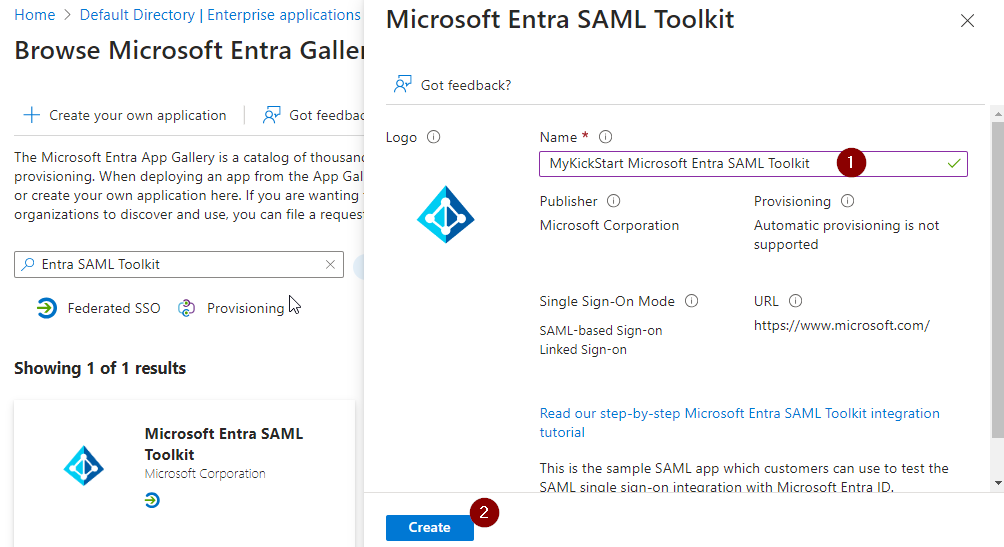
Task: Click the panel vertical scrollbar
Action: point(996,280)
